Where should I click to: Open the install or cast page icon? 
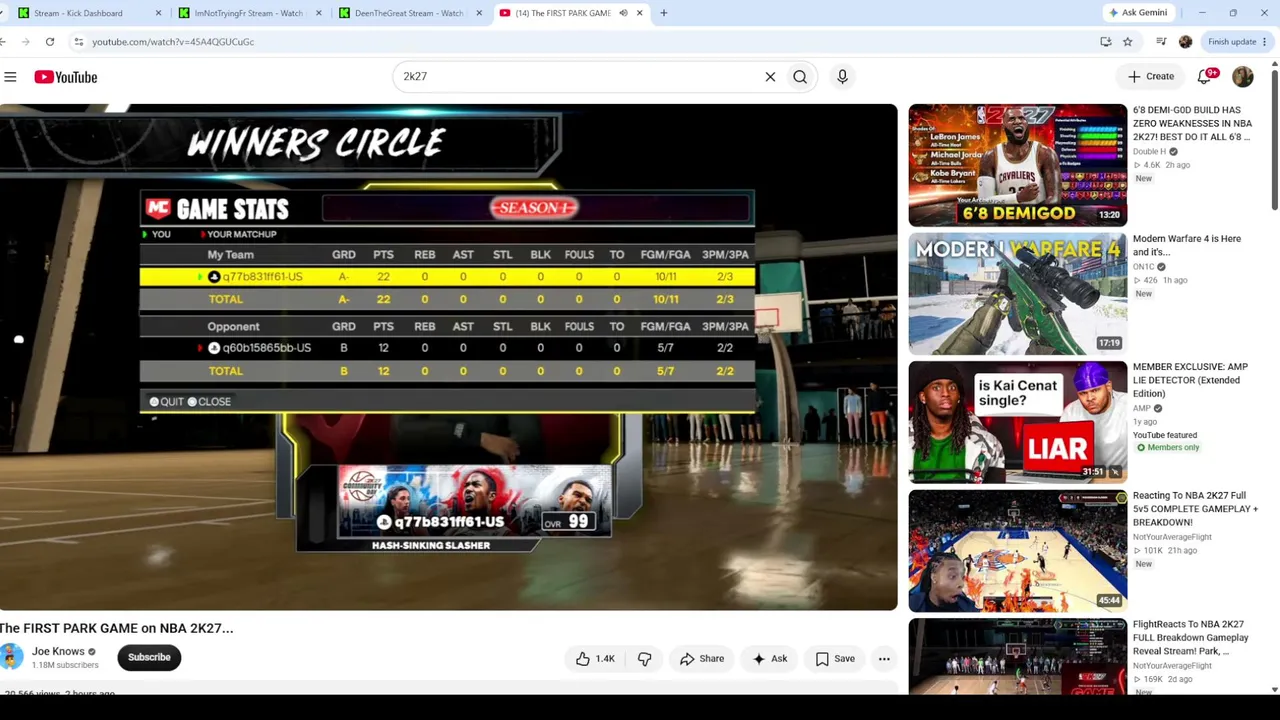[x=1105, y=42]
